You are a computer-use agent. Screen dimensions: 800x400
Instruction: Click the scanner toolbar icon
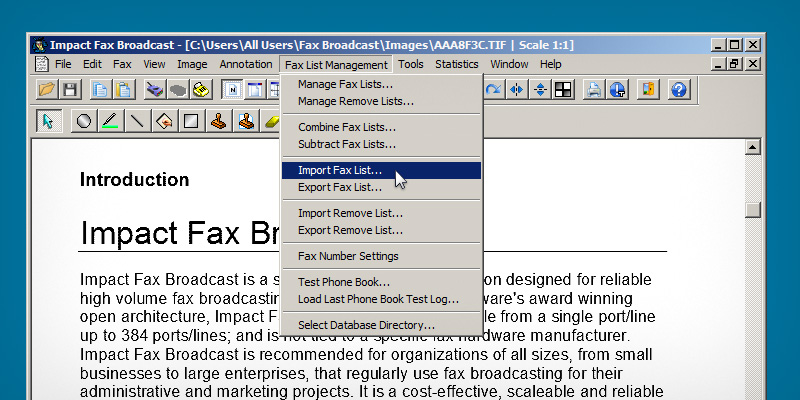154,90
